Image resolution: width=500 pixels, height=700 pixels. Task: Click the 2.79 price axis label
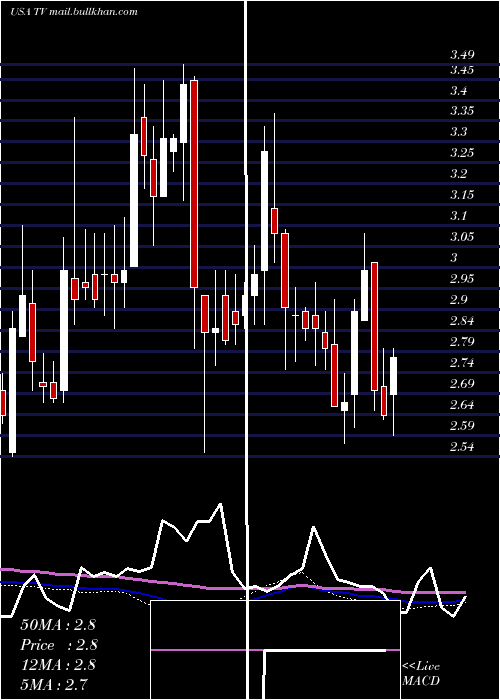[x=462, y=342]
